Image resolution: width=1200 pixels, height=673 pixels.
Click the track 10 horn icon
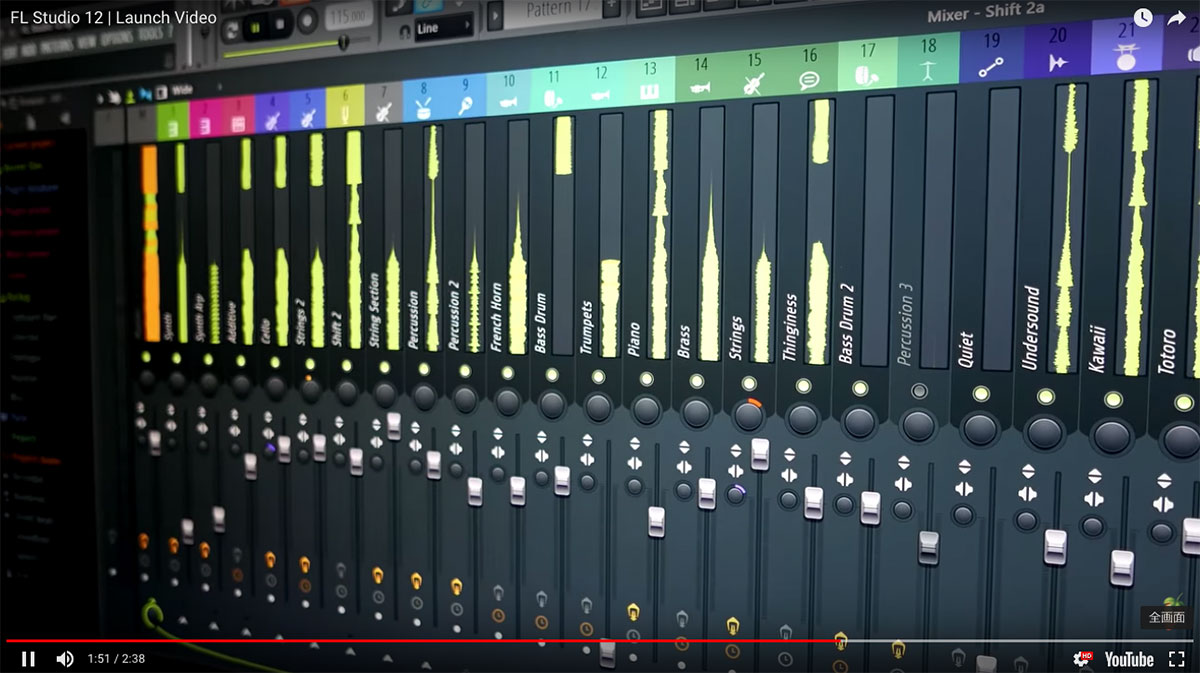(x=508, y=101)
